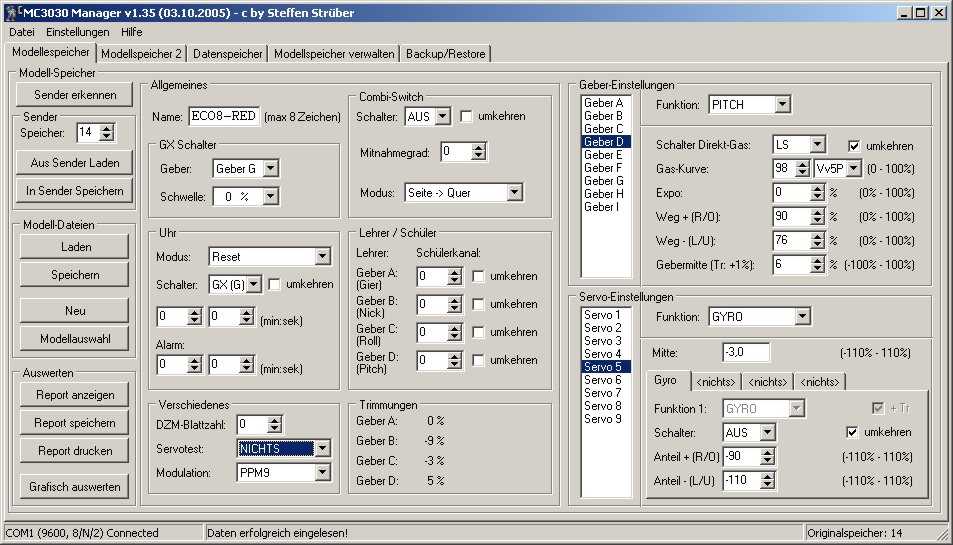
Task: Open Gyro Schalter AUS dropdown
Action: [x=768, y=432]
